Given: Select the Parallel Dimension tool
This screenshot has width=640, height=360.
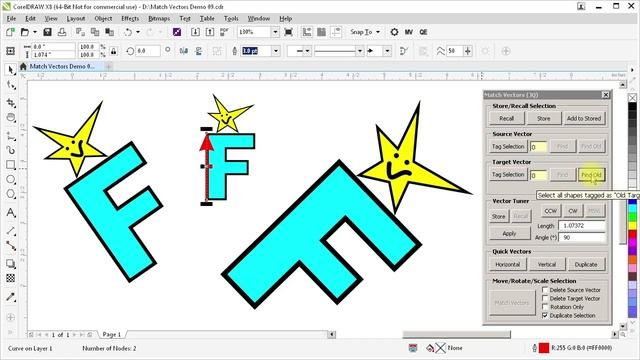Looking at the screenshot, I should click(11, 231).
